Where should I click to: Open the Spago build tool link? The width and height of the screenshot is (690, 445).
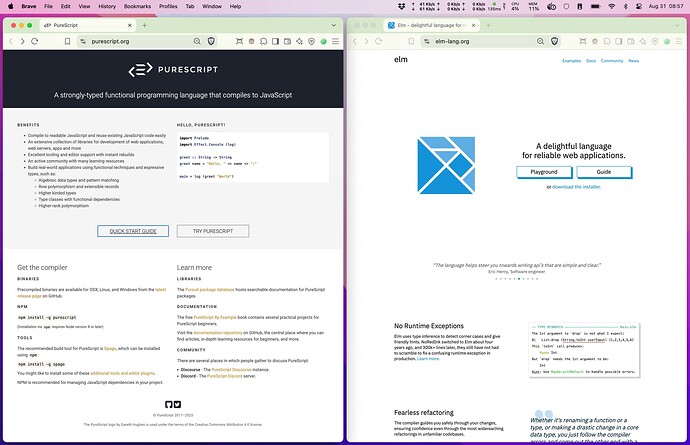[x=110, y=349]
